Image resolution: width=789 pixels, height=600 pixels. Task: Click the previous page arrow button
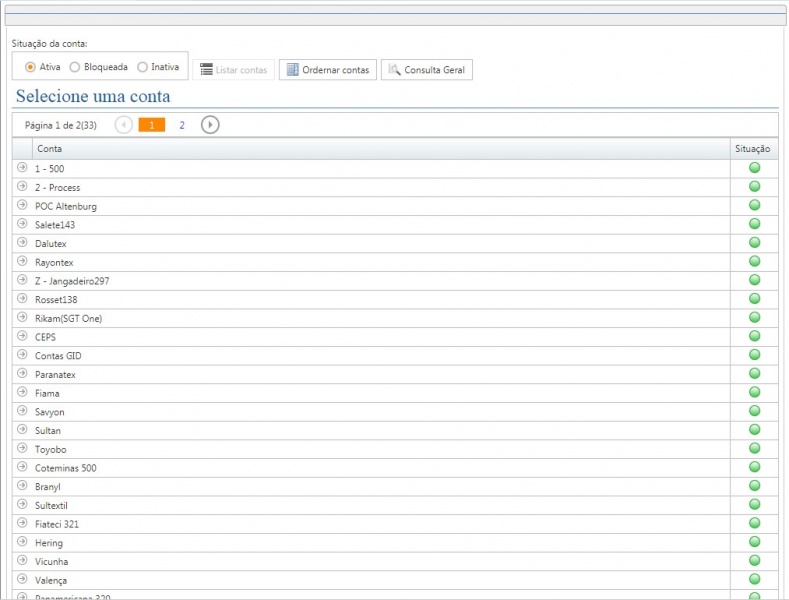click(124, 125)
